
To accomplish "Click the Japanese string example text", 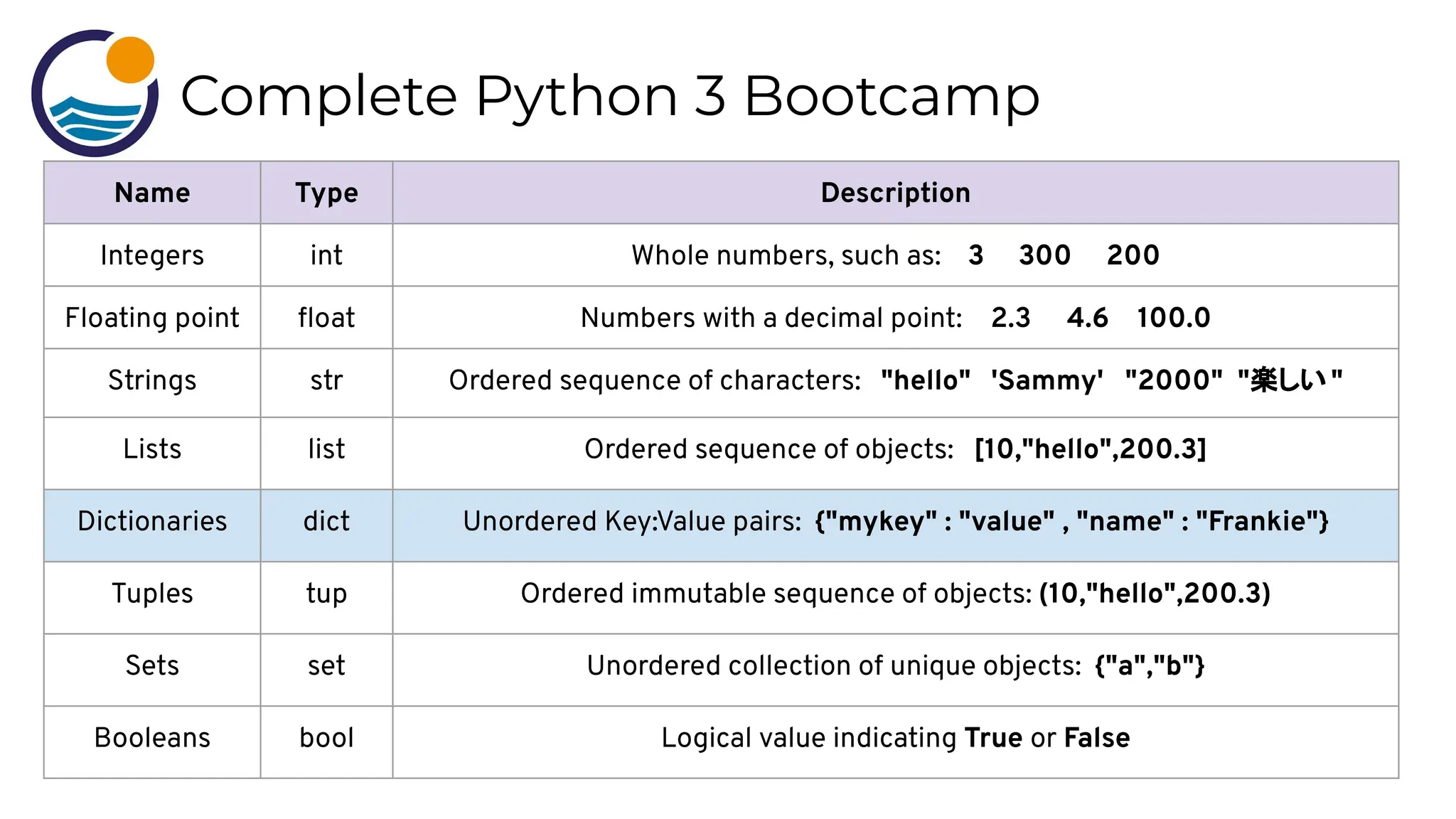I will [x=1289, y=380].
